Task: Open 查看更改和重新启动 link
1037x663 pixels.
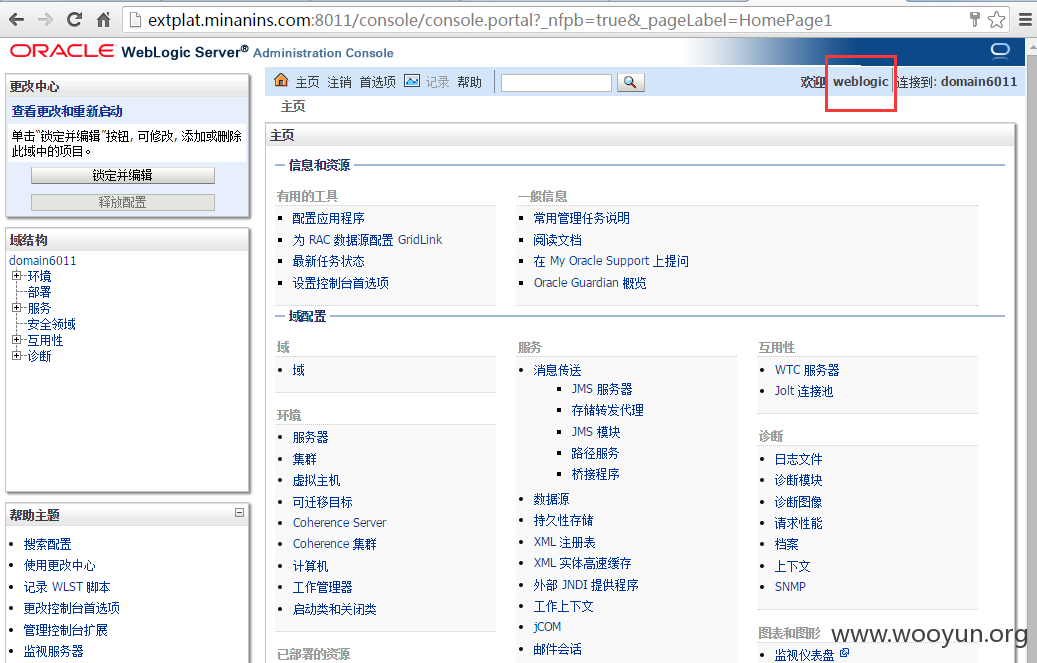Action: point(67,111)
